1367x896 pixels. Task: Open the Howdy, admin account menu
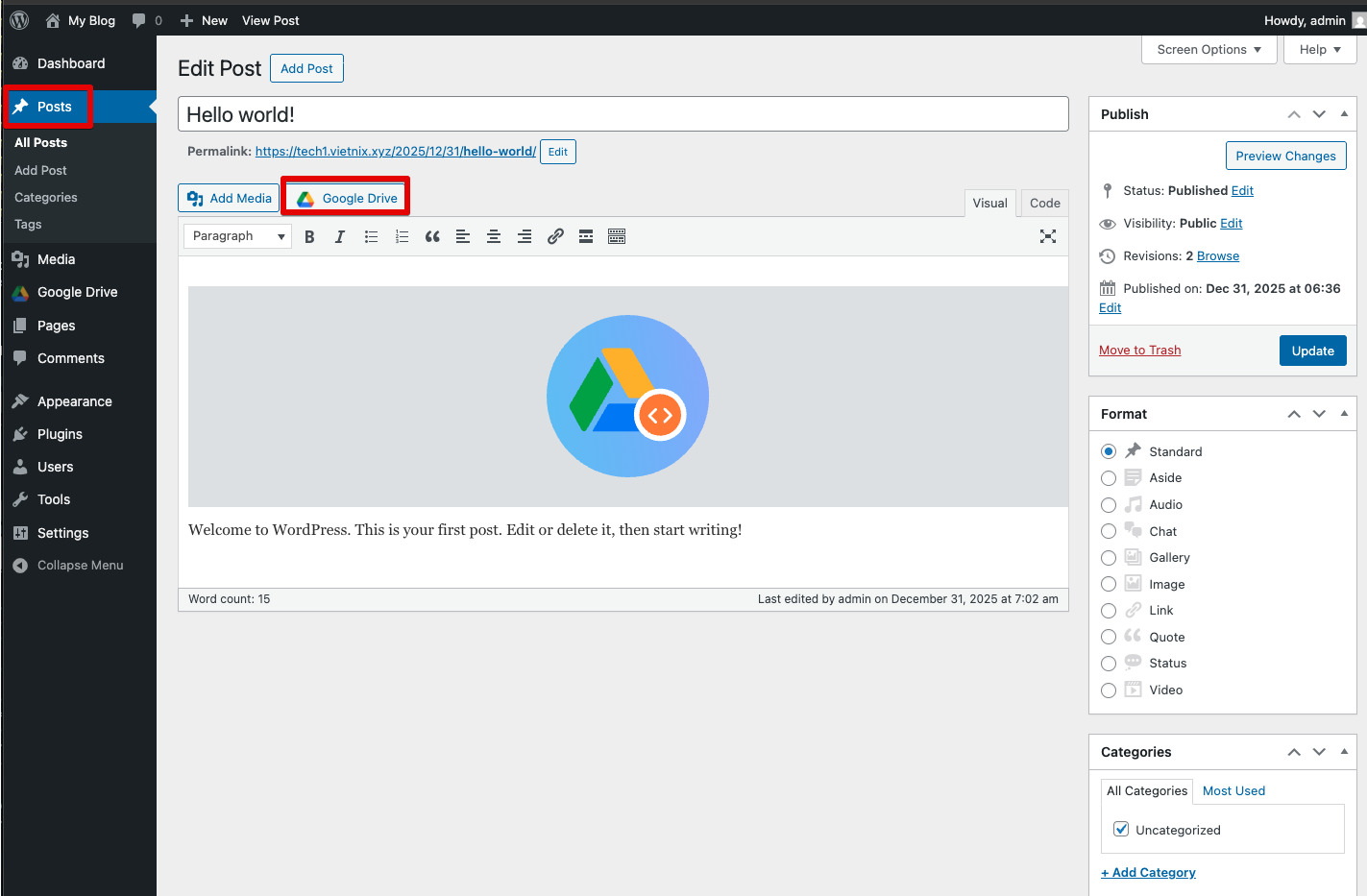1313,20
